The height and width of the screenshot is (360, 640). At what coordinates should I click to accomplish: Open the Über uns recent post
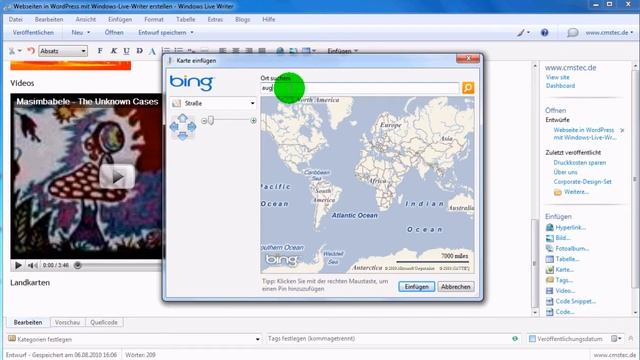[565, 172]
